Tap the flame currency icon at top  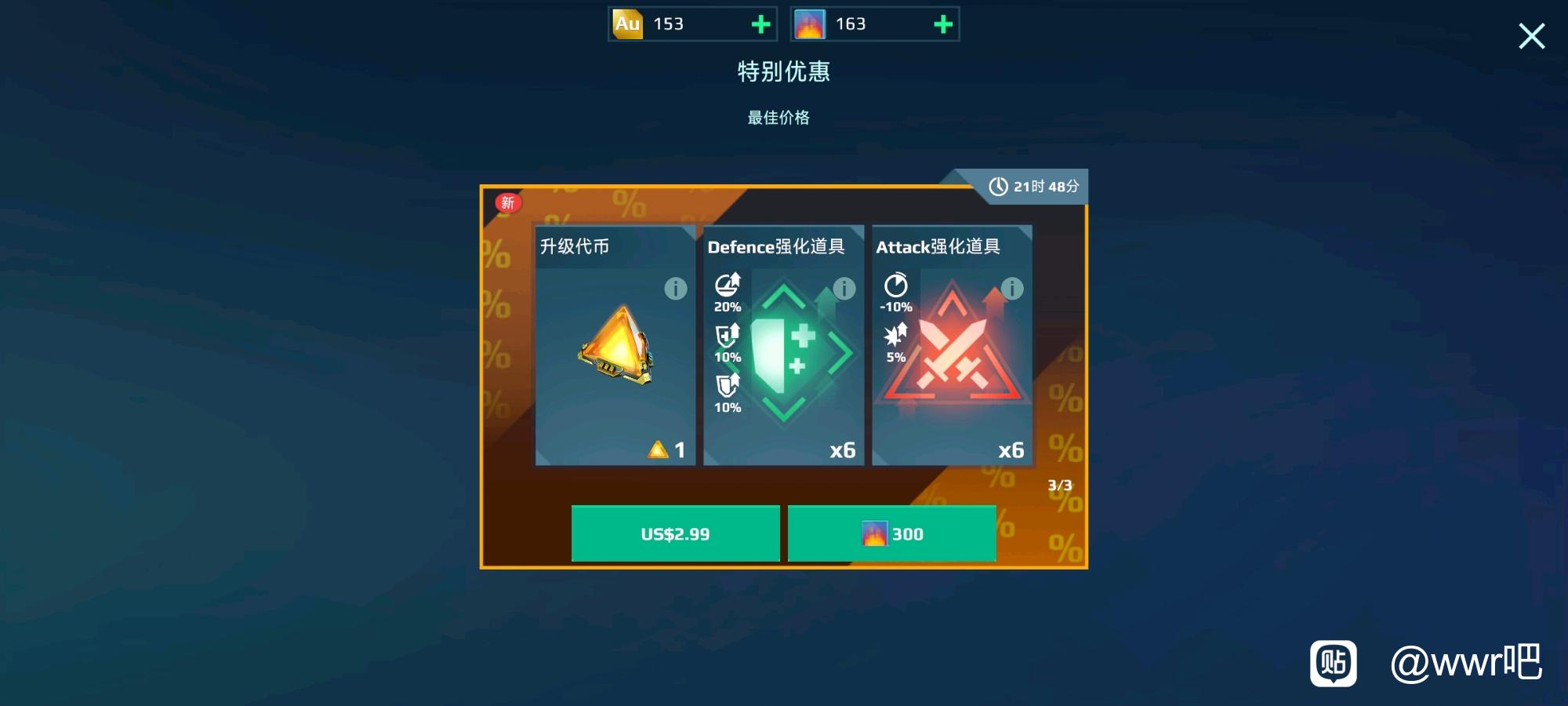809,24
